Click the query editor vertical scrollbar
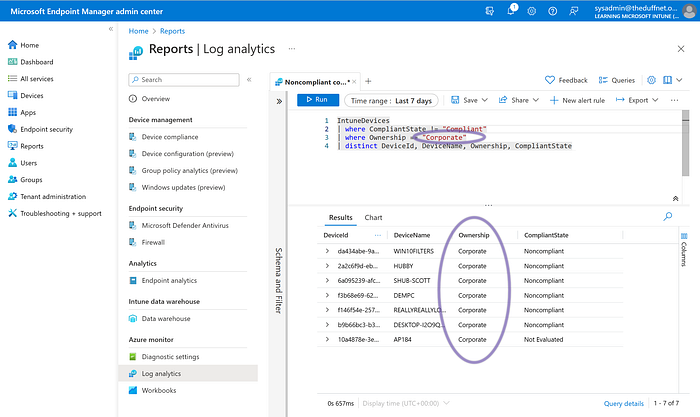This screenshot has height=417, width=700. [x=686, y=144]
